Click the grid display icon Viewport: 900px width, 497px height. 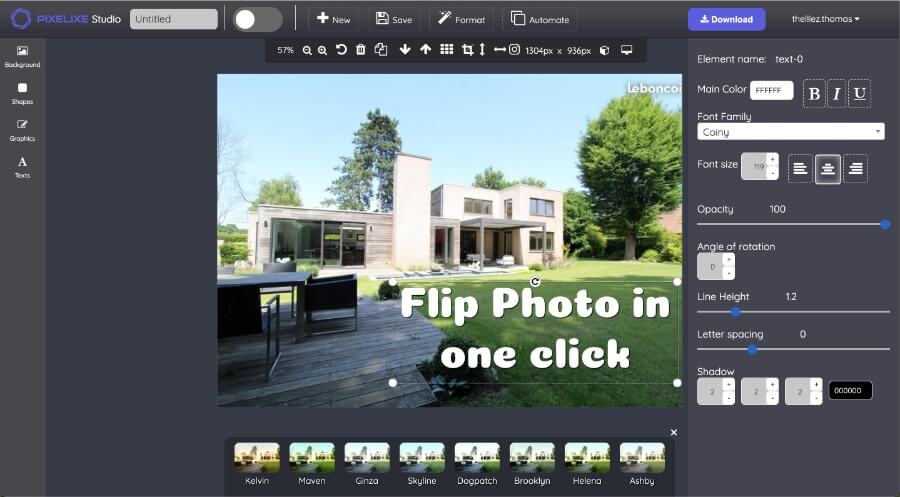pos(447,50)
